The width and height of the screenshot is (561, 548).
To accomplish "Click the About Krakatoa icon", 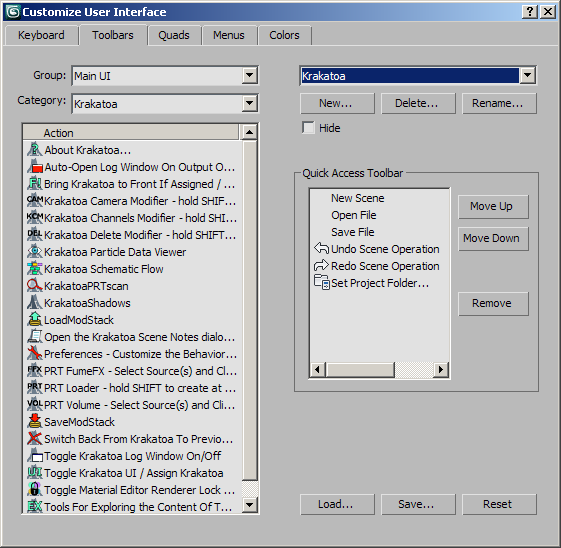I will (35, 150).
